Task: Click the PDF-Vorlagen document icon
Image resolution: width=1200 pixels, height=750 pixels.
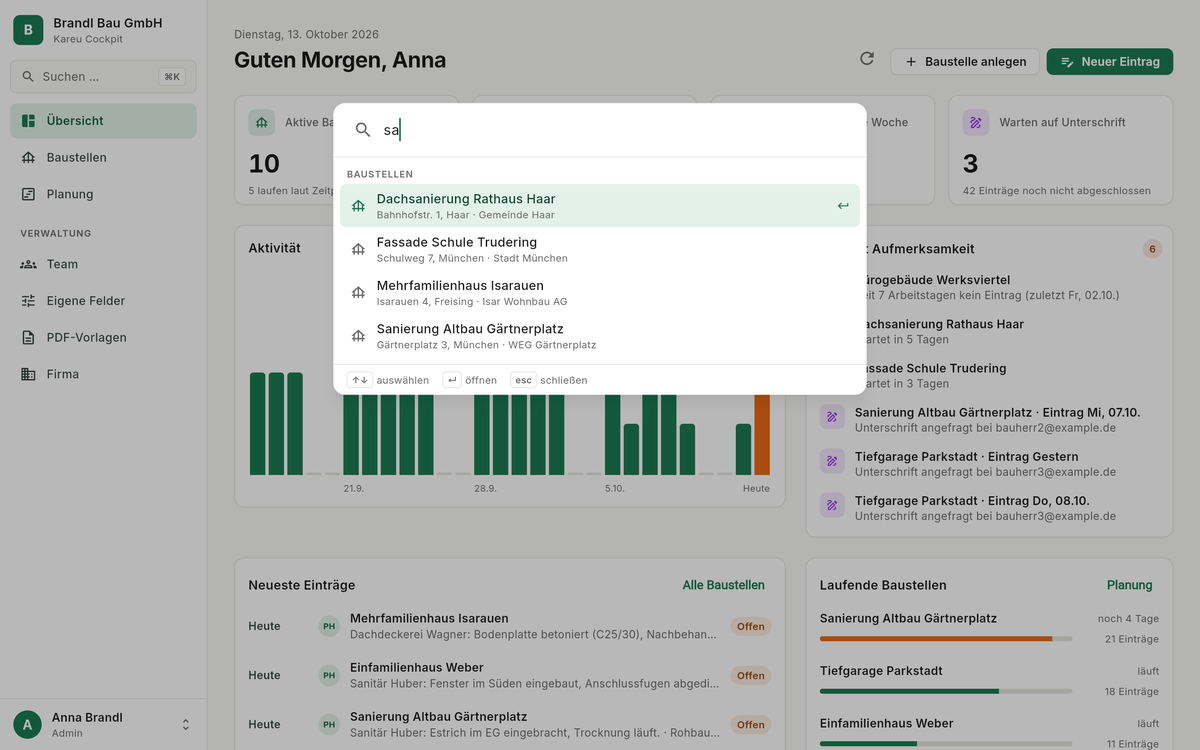Action: (28, 337)
